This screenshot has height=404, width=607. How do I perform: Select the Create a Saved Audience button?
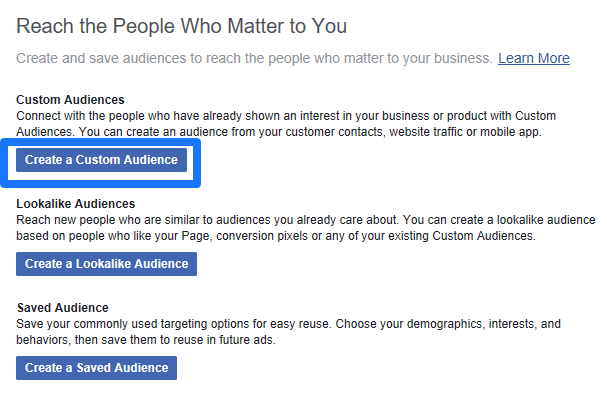96,368
